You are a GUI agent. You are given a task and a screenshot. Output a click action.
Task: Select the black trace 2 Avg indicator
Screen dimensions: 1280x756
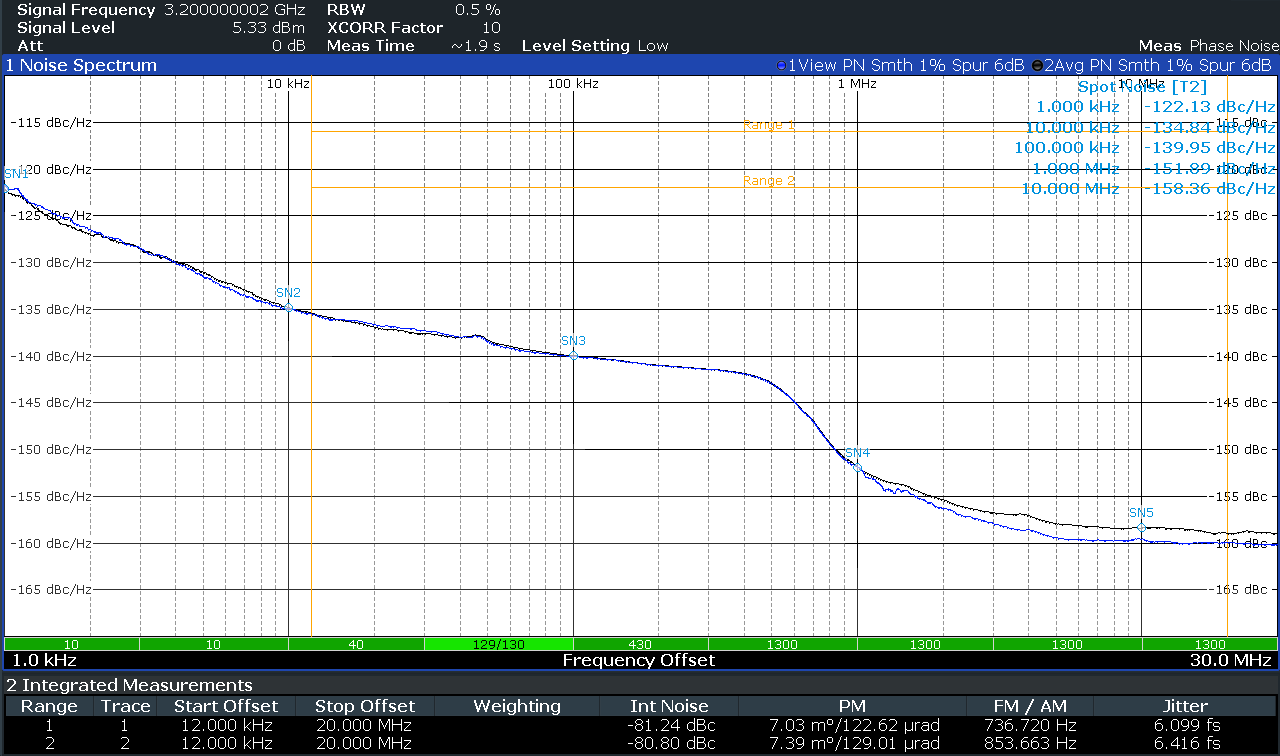(x=1151, y=65)
